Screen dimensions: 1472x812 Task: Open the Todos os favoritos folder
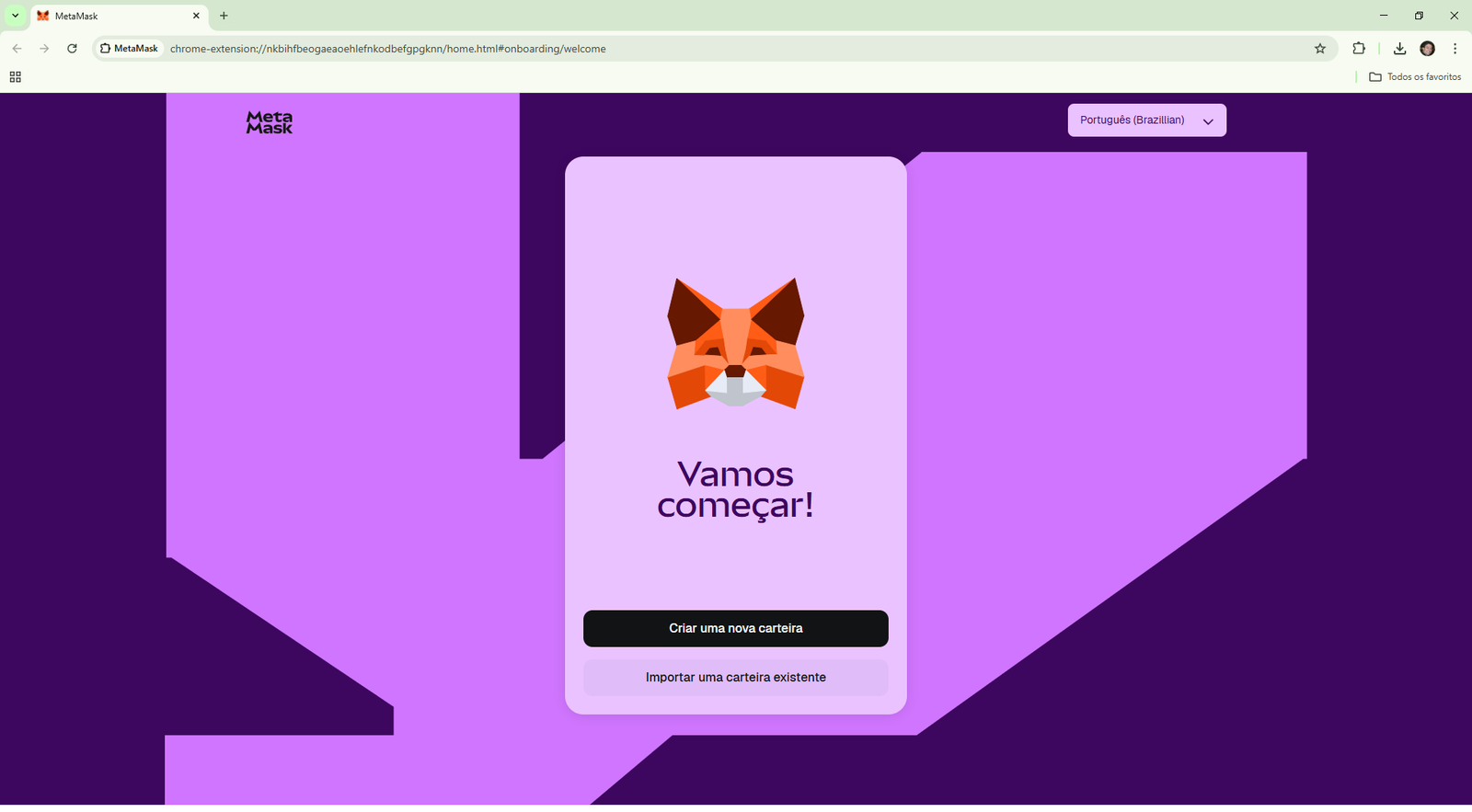pos(1415,77)
